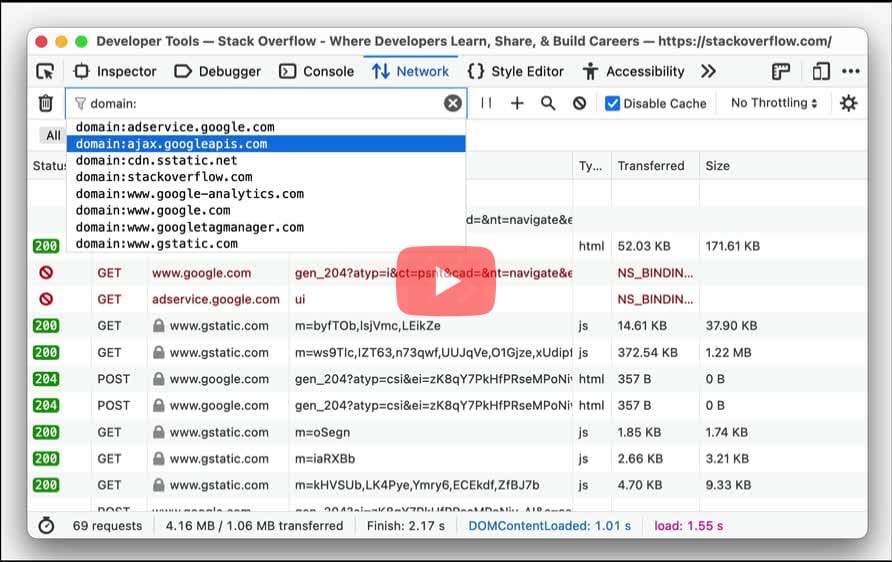Image resolution: width=892 pixels, height=562 pixels.
Task: Click the 52.03 KB transferred cell
Action: point(644,246)
